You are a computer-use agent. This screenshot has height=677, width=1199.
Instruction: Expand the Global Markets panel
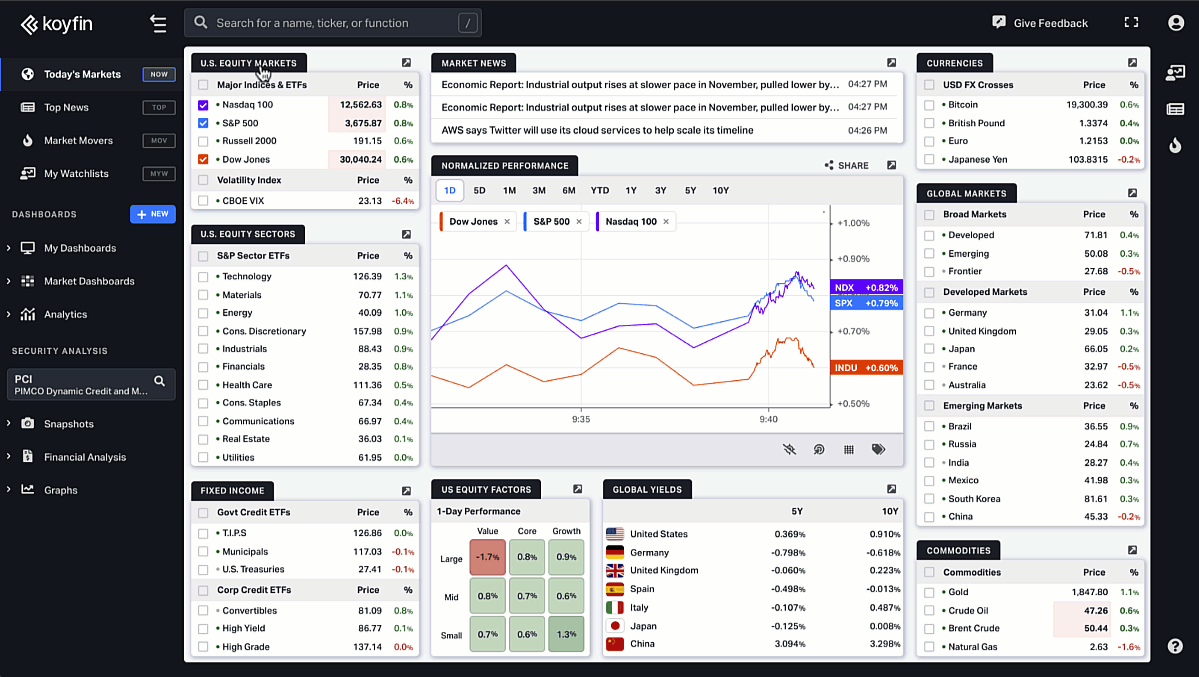coord(1132,193)
